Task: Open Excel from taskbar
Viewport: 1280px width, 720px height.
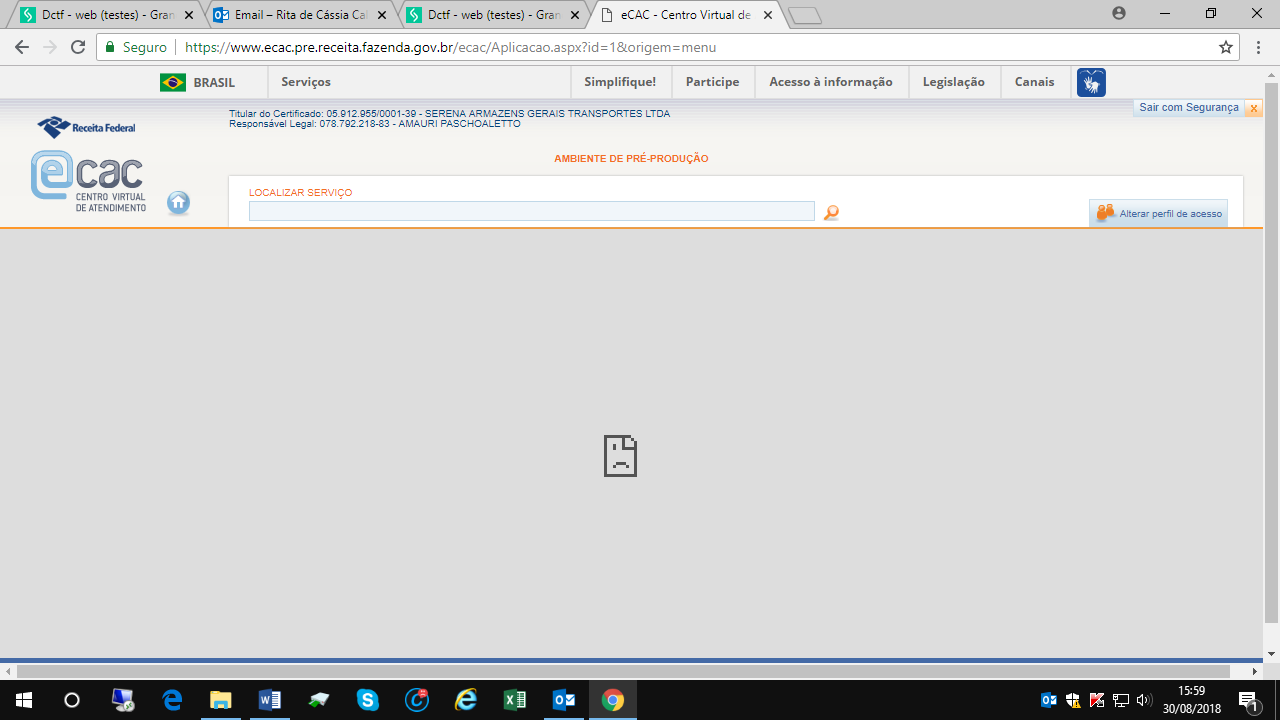Action: click(x=515, y=700)
